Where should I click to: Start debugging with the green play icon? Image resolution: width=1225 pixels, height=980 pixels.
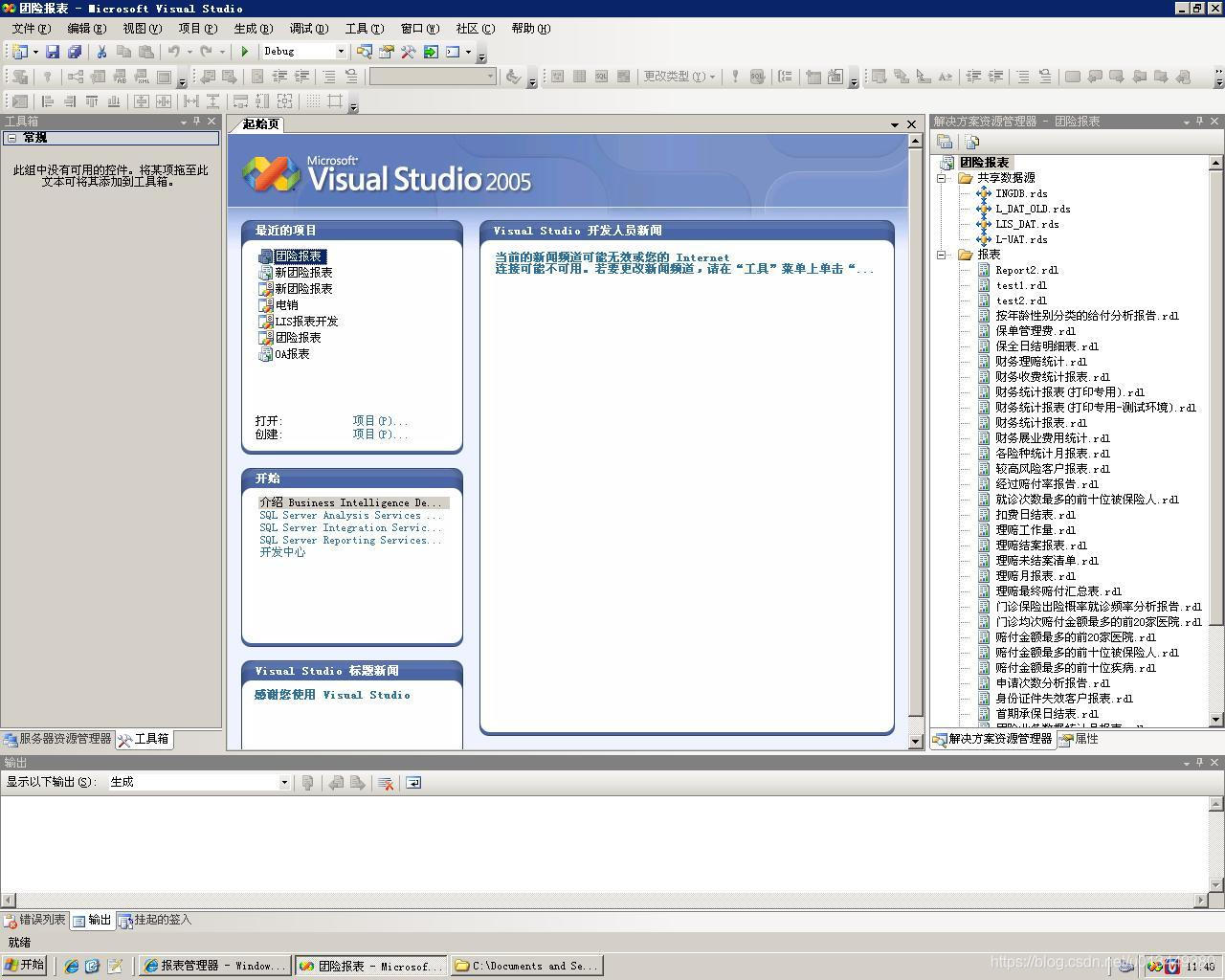(245, 52)
